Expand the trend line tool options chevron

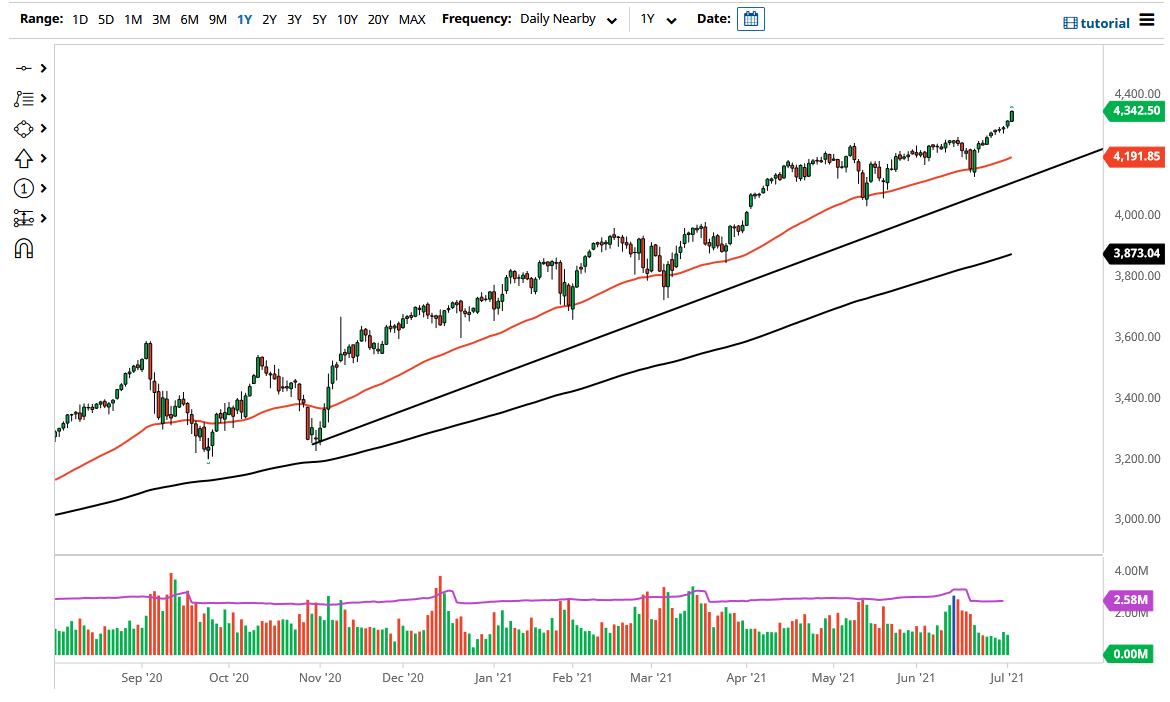tap(42, 68)
